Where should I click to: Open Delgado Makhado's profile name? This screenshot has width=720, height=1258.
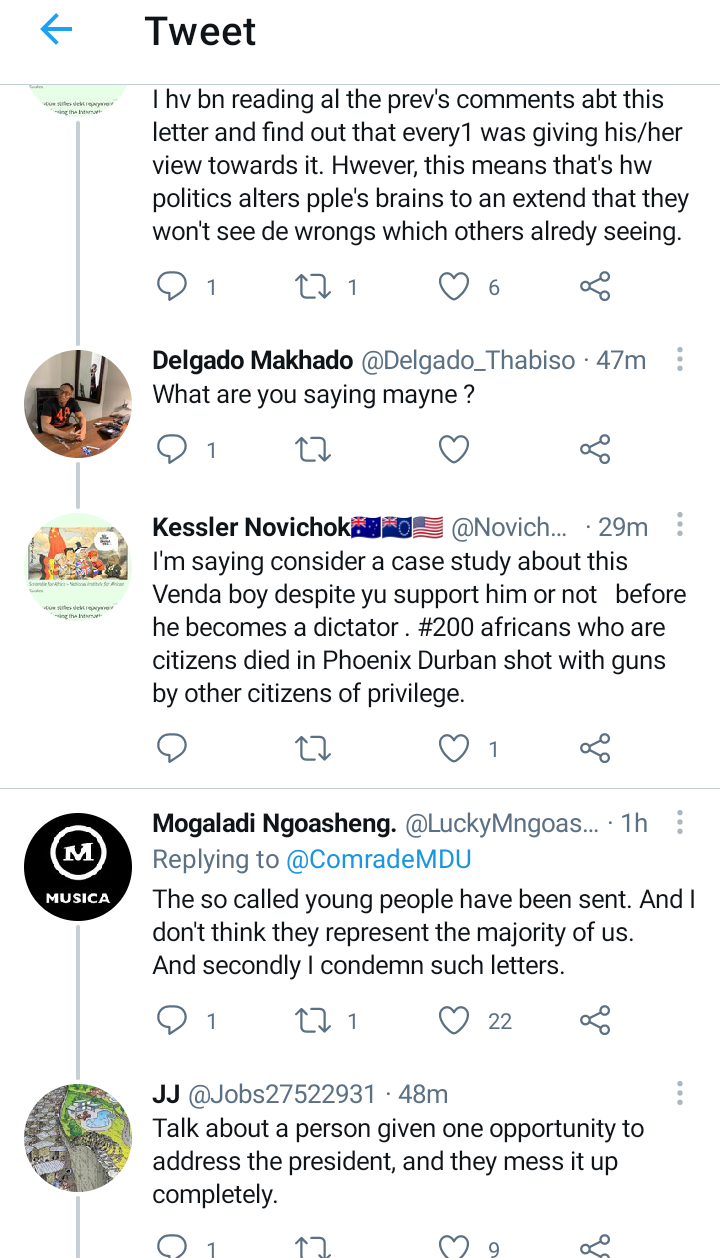tap(252, 361)
